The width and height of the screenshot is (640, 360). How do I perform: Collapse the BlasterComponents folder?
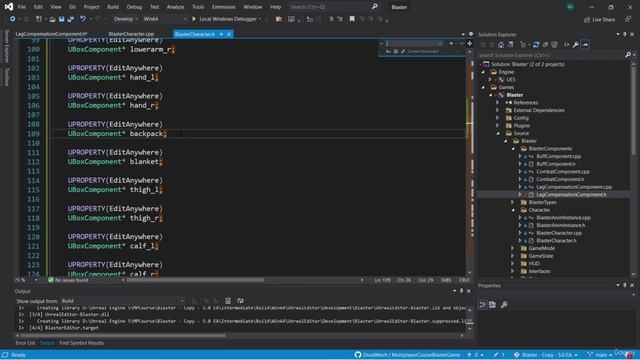click(513, 149)
